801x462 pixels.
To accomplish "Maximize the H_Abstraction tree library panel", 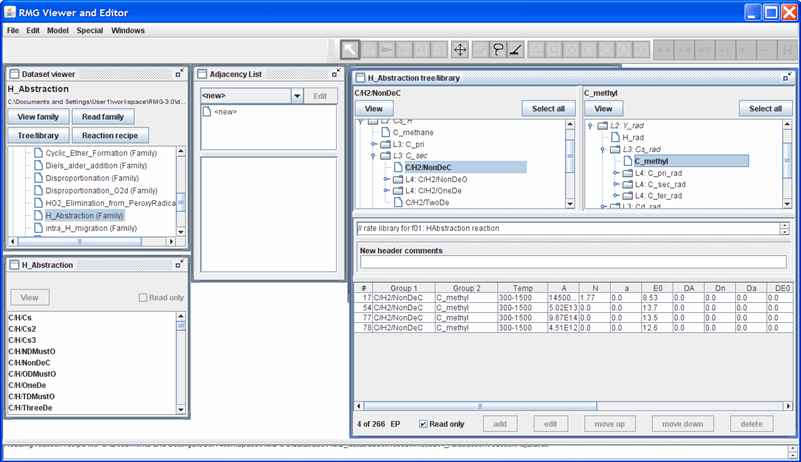I will 787,77.
